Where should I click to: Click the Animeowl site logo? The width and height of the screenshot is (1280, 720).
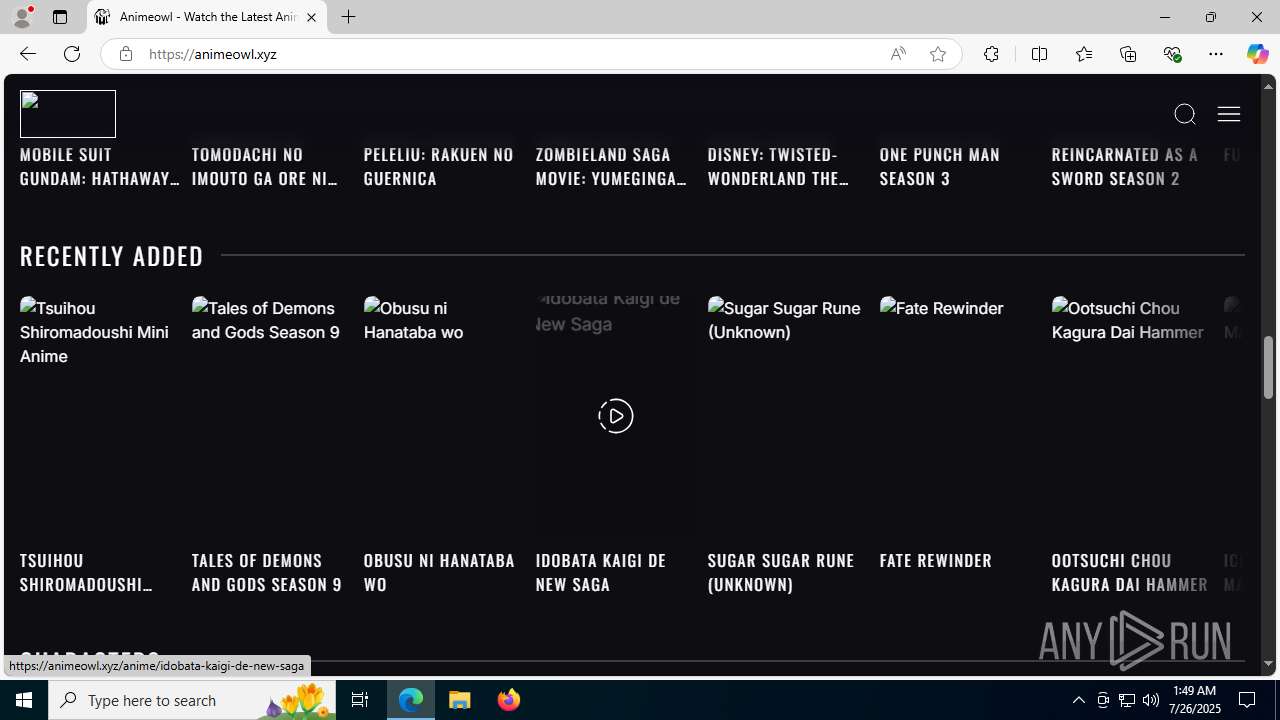(x=68, y=114)
